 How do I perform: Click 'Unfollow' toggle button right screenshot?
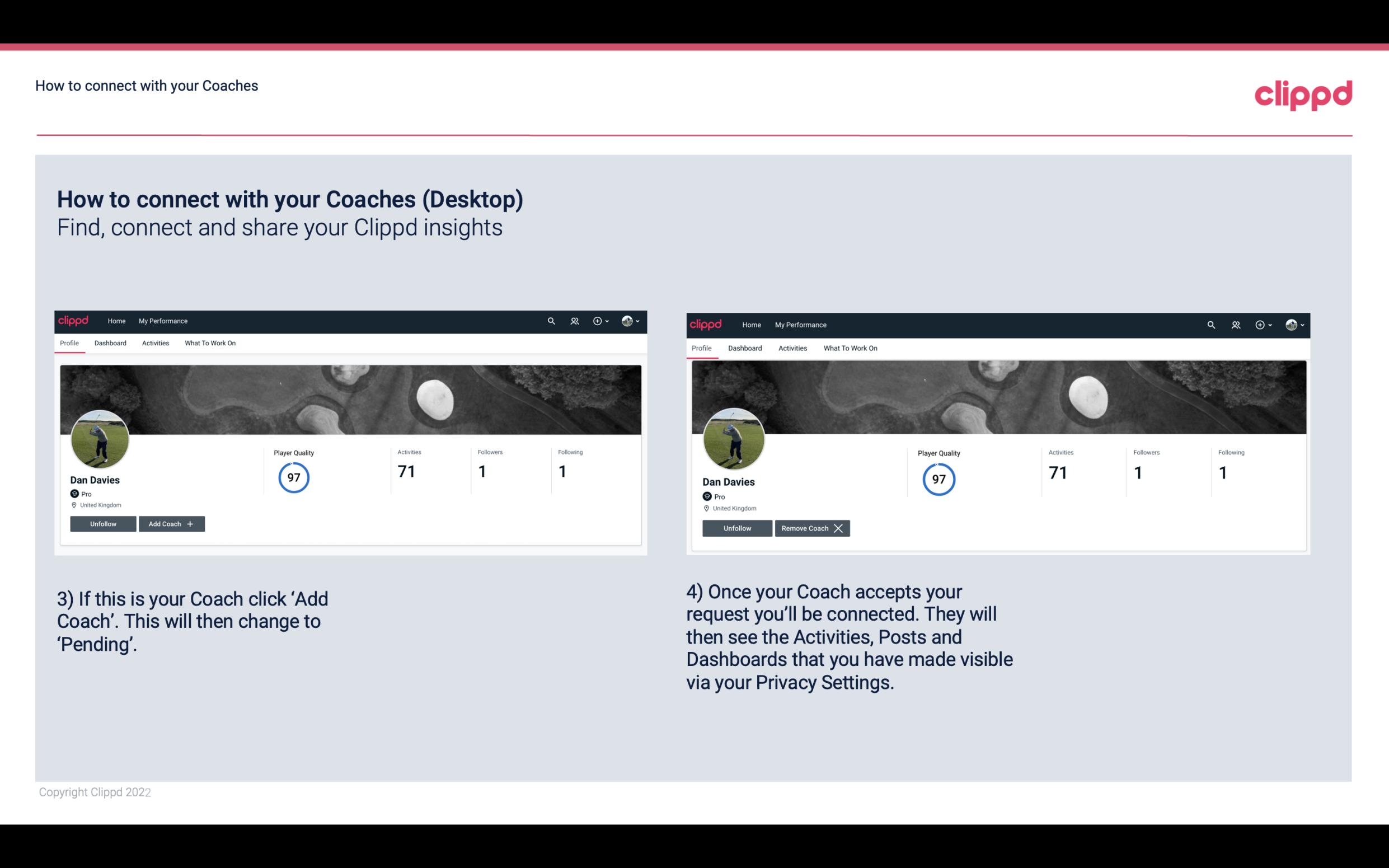[738, 528]
